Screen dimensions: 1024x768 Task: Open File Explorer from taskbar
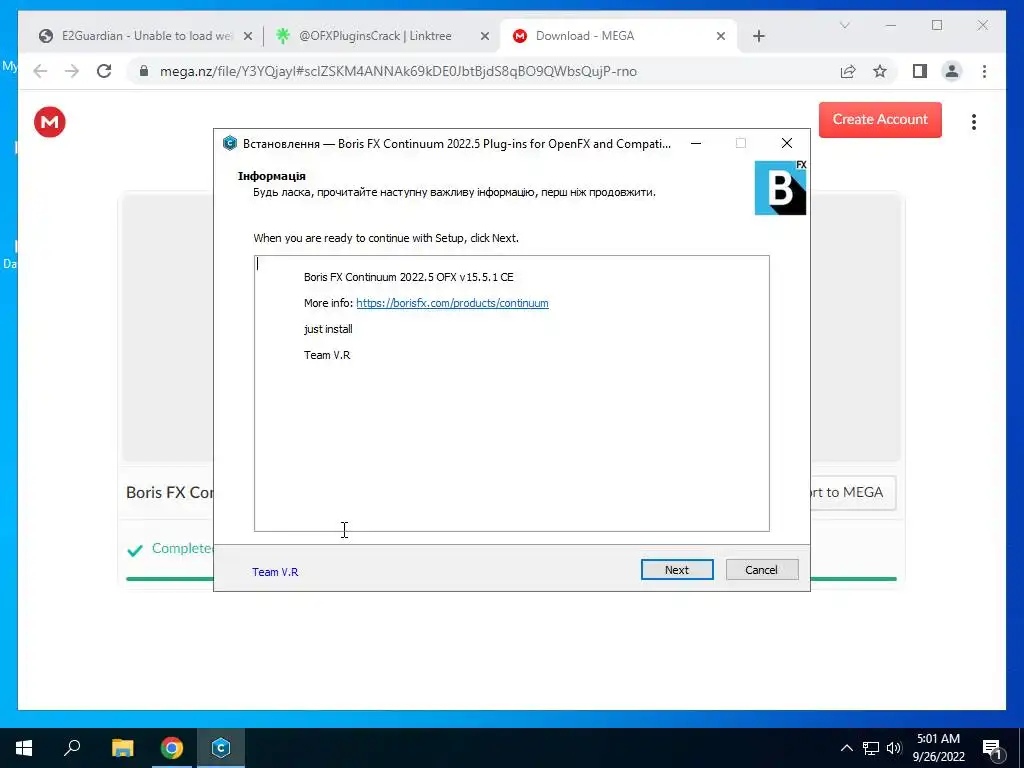coord(122,748)
